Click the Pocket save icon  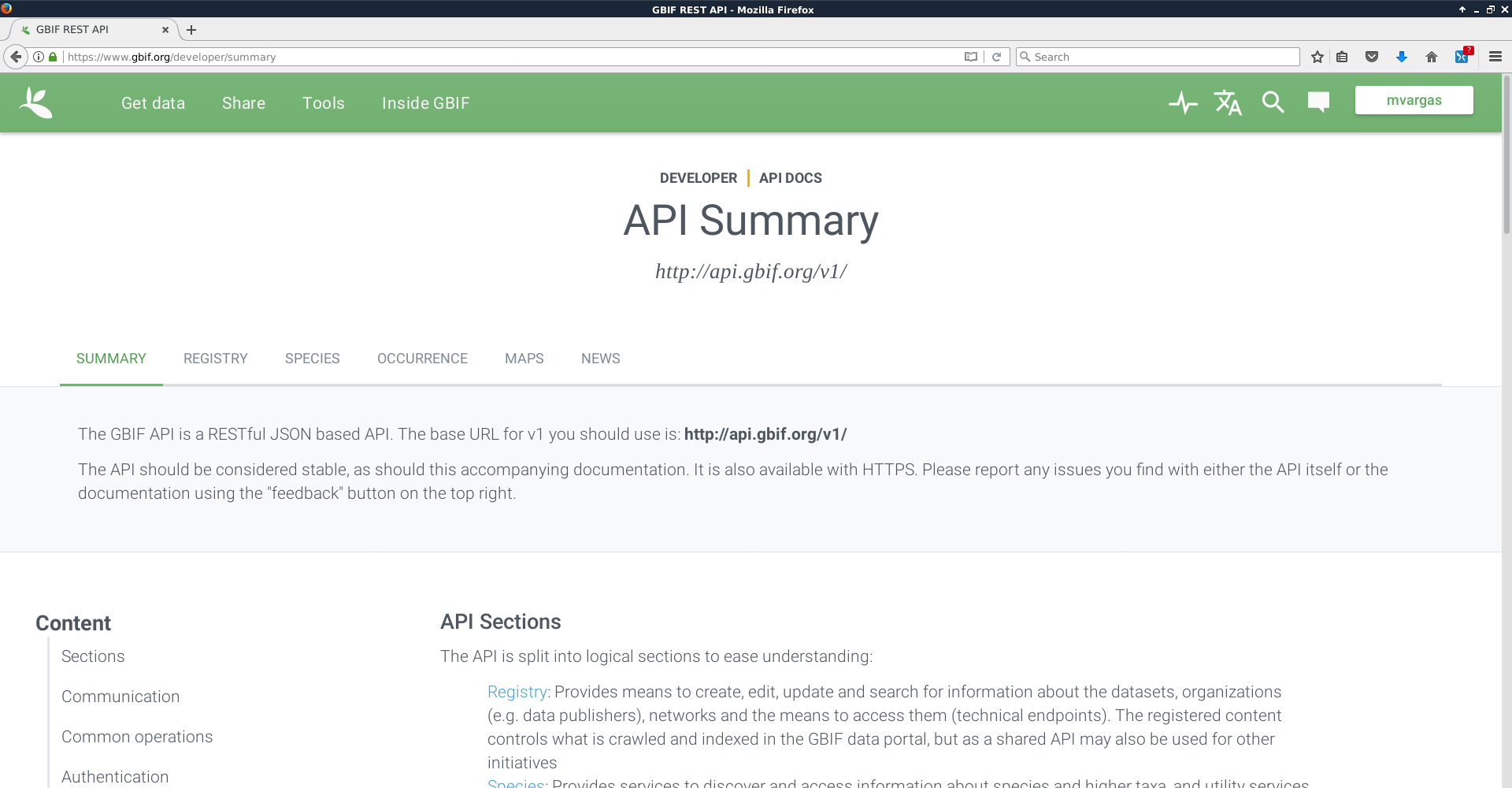coord(1372,57)
